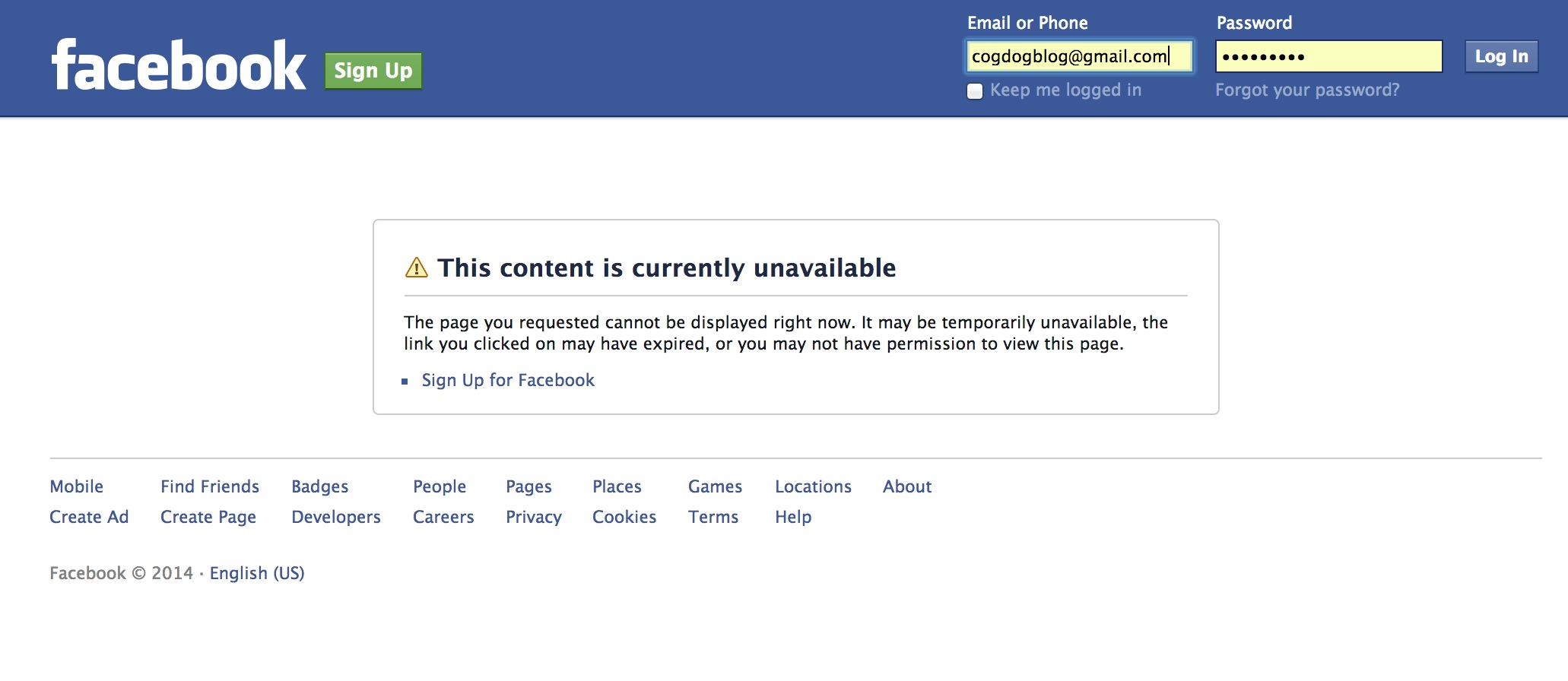Open the Forgot your password link
Image resolution: width=1568 pixels, height=681 pixels.
point(1307,89)
